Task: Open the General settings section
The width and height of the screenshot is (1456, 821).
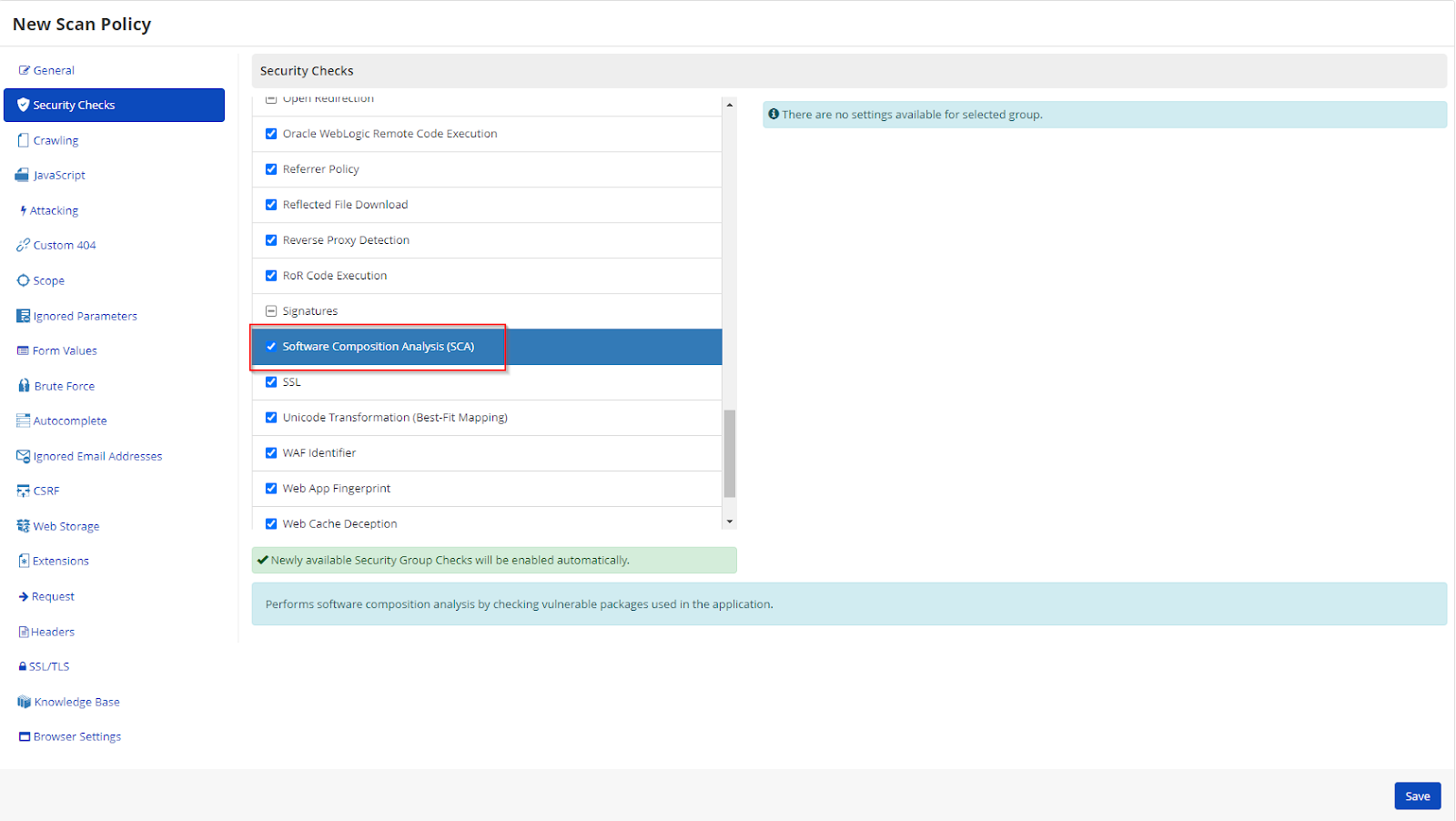Action: click(54, 70)
